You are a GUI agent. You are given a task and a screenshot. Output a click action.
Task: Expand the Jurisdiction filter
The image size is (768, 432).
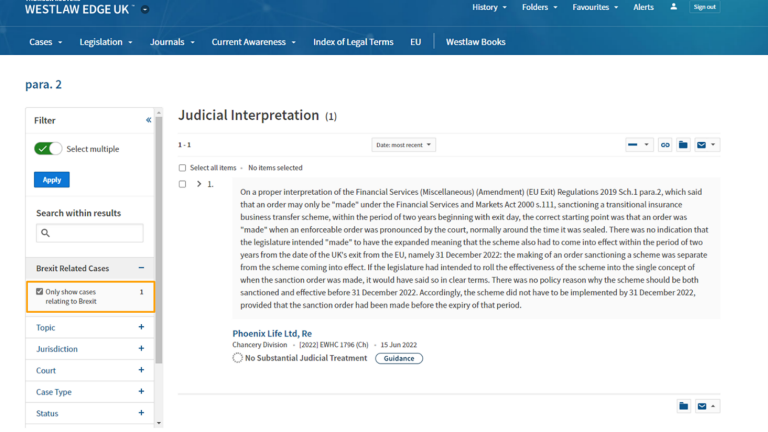coord(141,349)
